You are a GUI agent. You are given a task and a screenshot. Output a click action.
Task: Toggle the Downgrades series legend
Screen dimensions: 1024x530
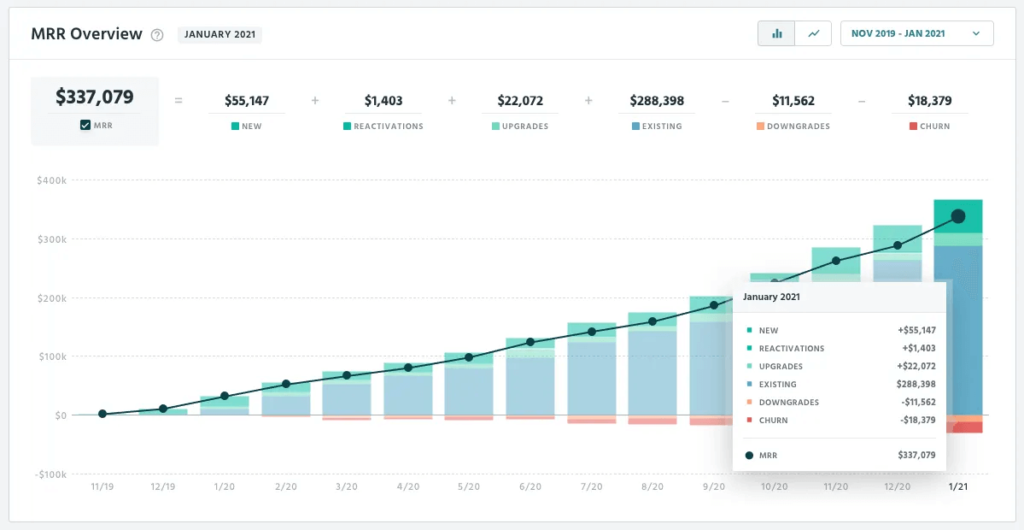(793, 127)
